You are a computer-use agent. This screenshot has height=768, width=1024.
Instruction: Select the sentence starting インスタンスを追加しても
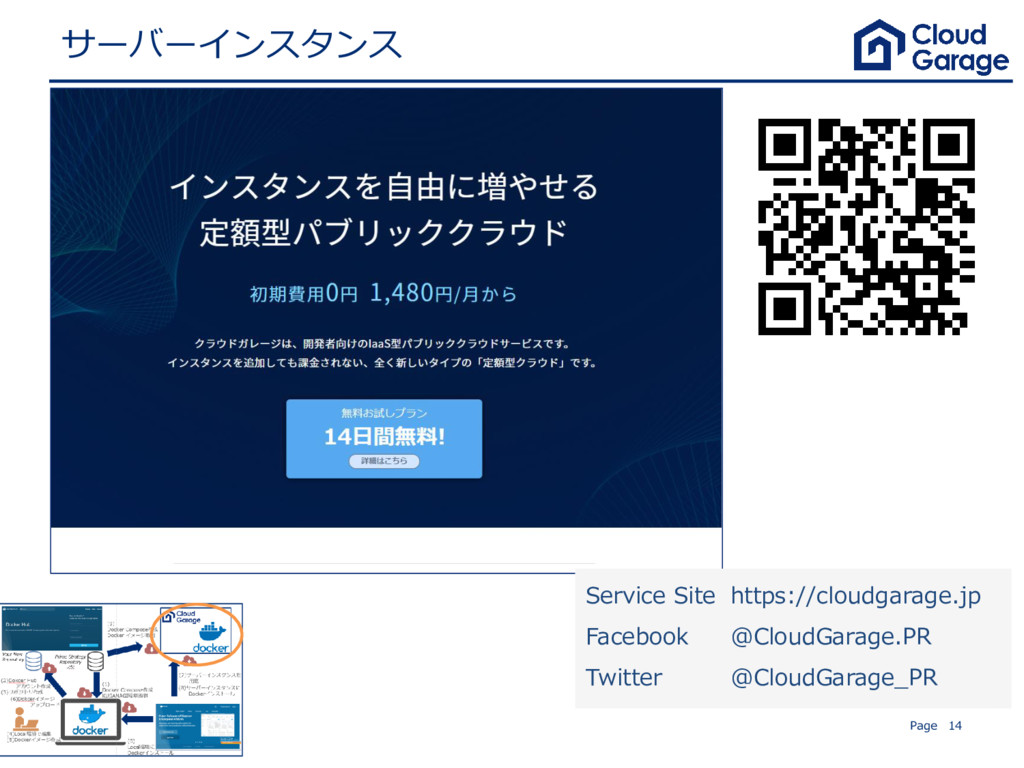point(383,362)
